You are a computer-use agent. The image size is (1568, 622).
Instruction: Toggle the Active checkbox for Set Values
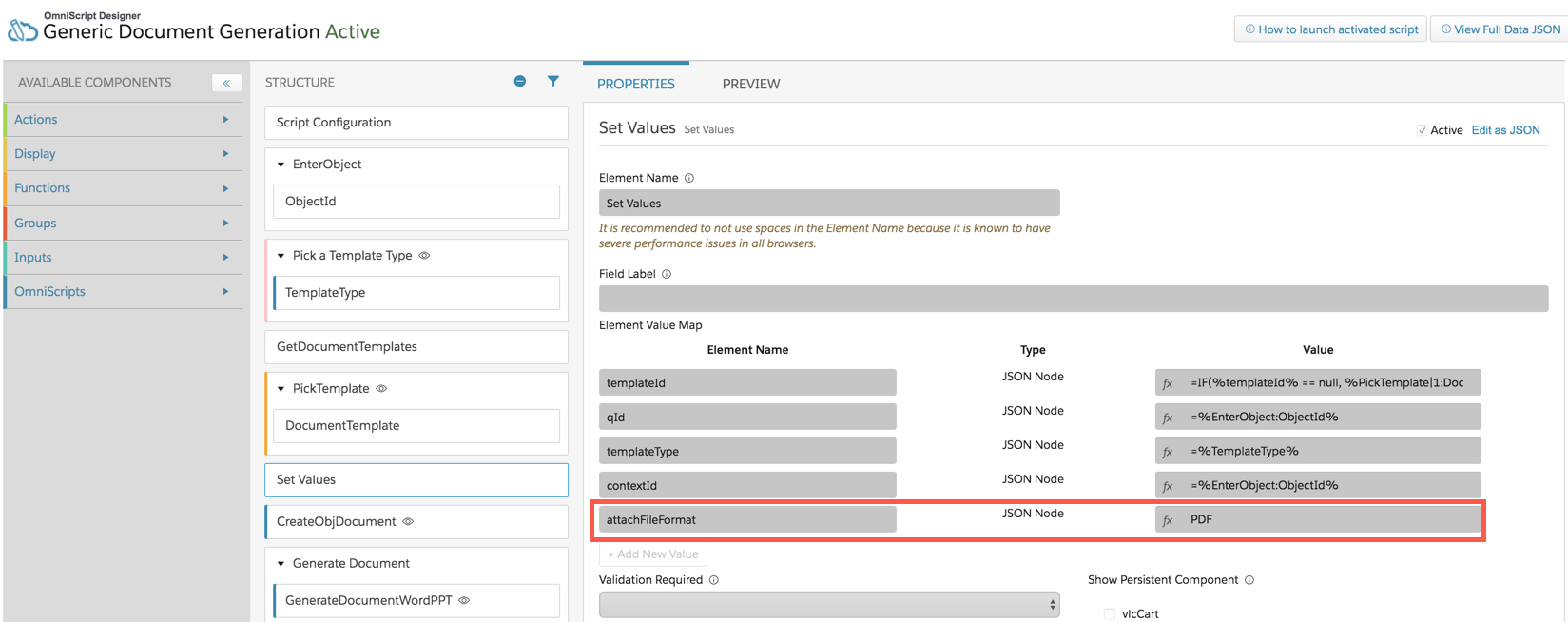coord(1422,130)
